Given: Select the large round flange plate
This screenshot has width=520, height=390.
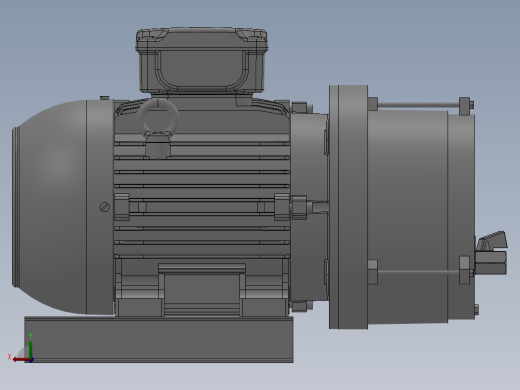Looking at the screenshot, I should [349, 207].
